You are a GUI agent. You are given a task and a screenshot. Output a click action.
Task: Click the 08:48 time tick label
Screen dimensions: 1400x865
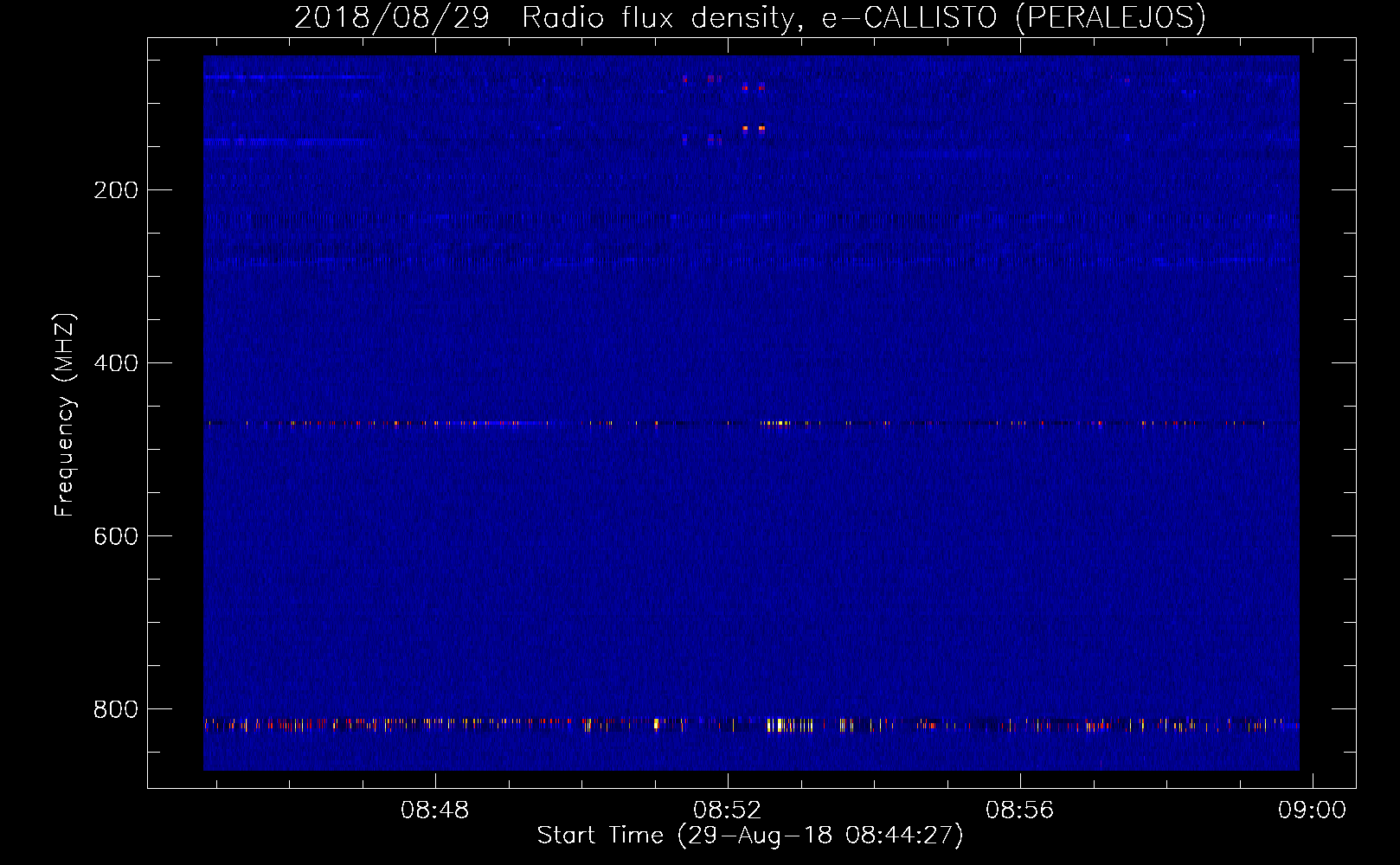pyautogui.click(x=434, y=811)
